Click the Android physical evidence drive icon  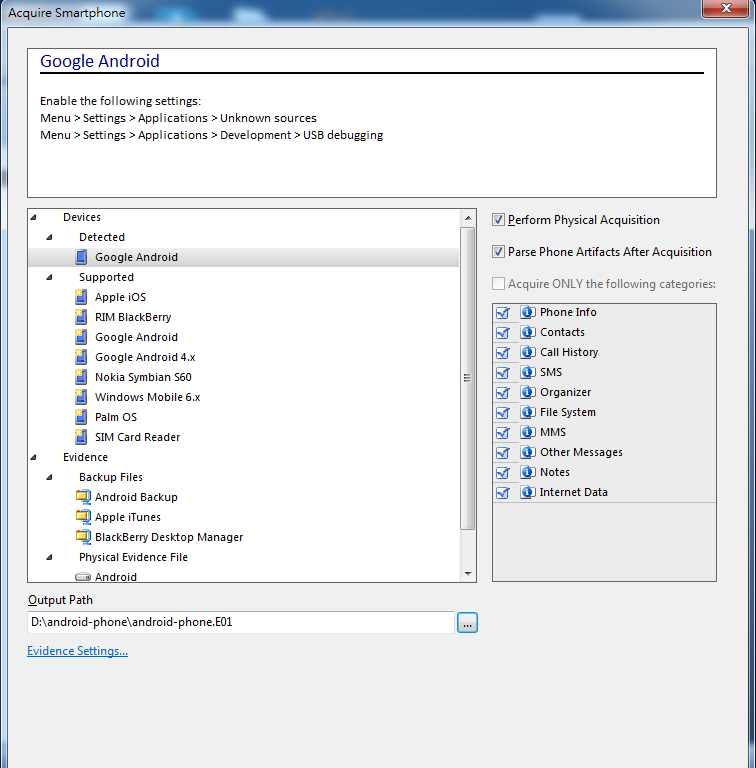tap(83, 577)
